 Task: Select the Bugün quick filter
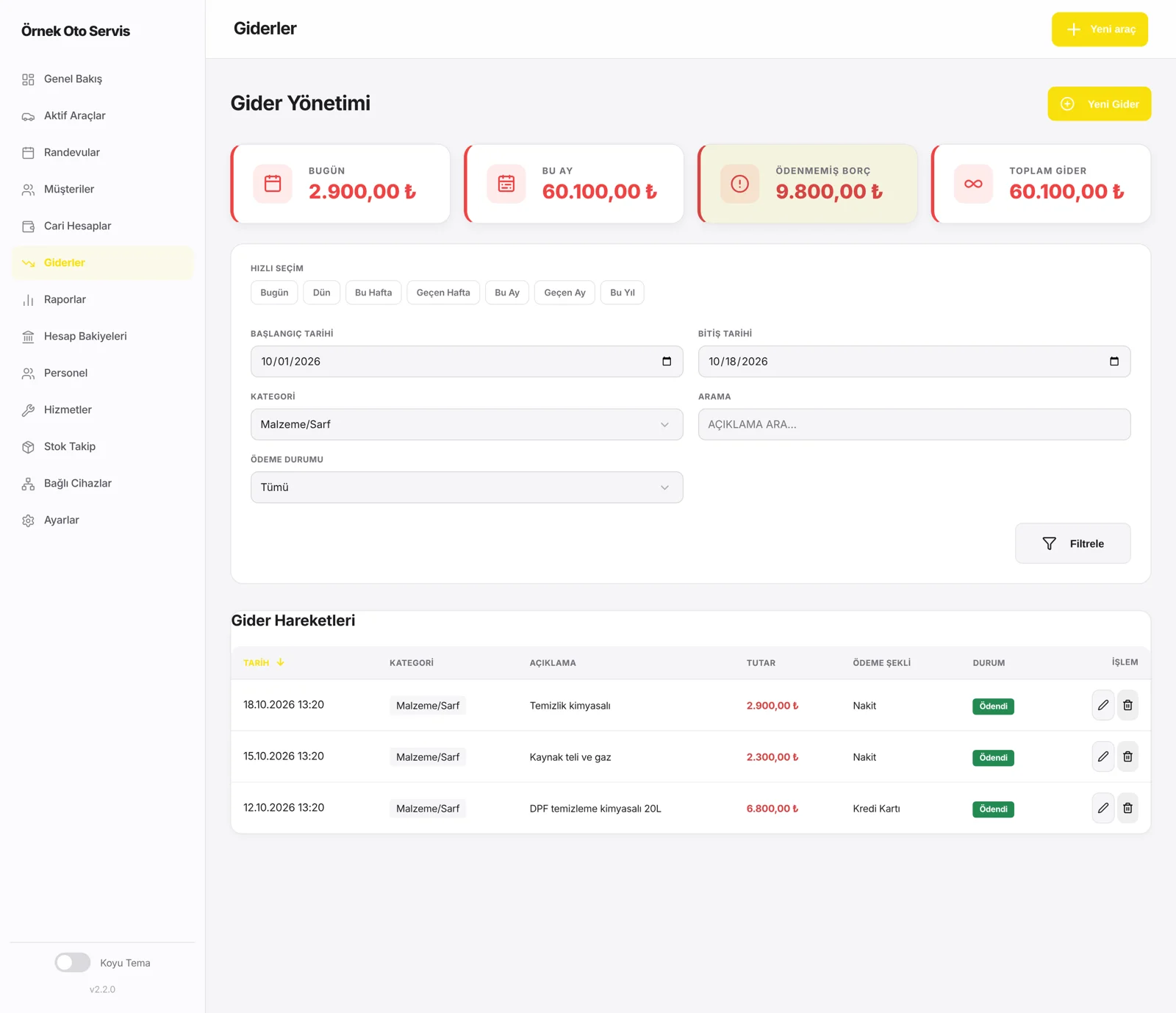(274, 293)
